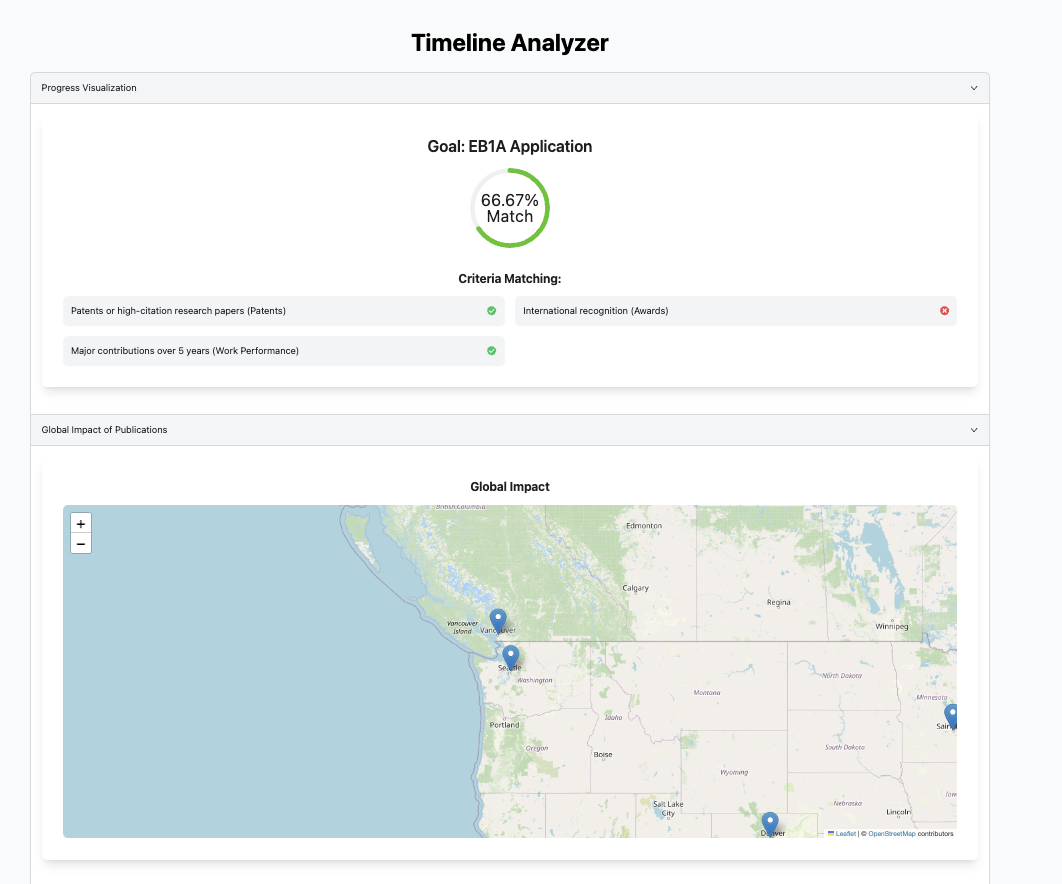1062x884 pixels.
Task: Click Winnipeg label on the map
Action: 891,627
